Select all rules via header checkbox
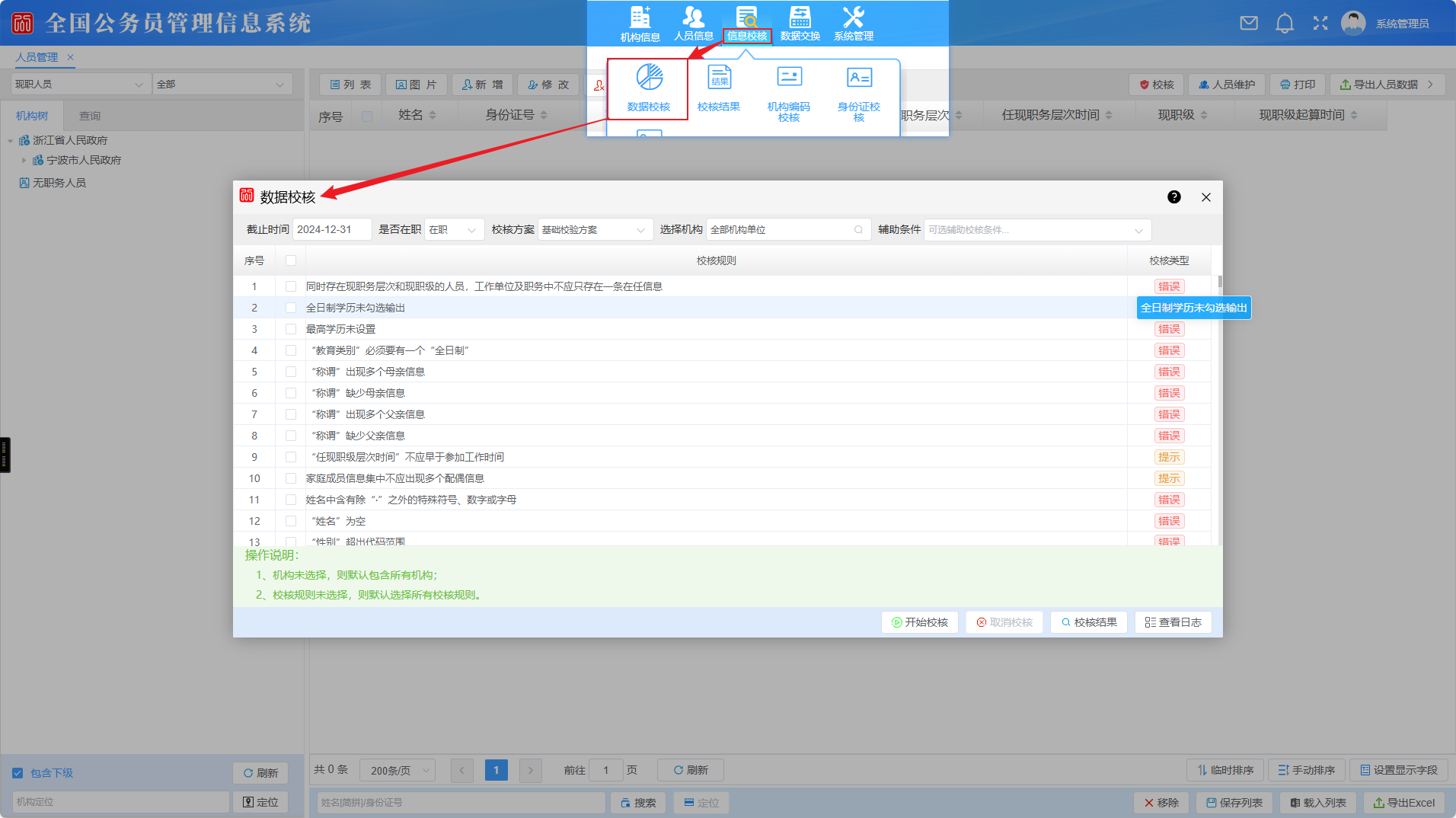The width and height of the screenshot is (1456, 818). click(x=291, y=260)
